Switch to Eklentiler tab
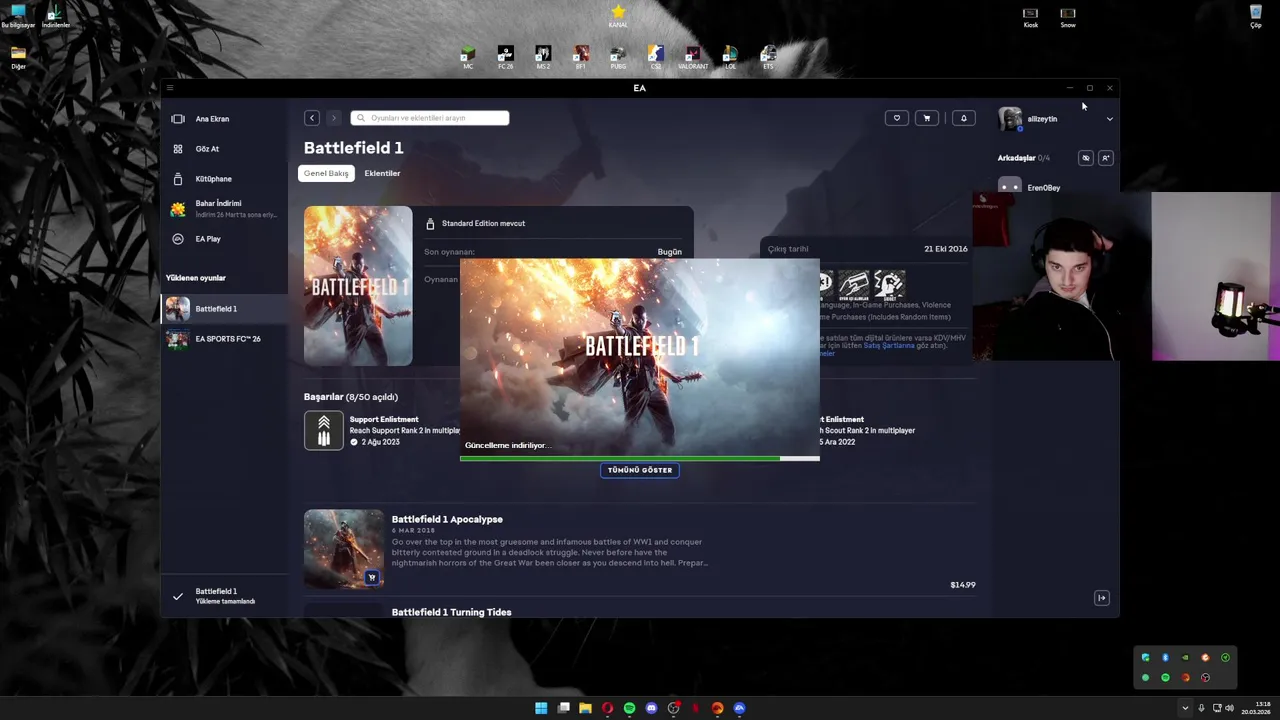Viewport: 1280px width, 720px height. click(x=382, y=173)
